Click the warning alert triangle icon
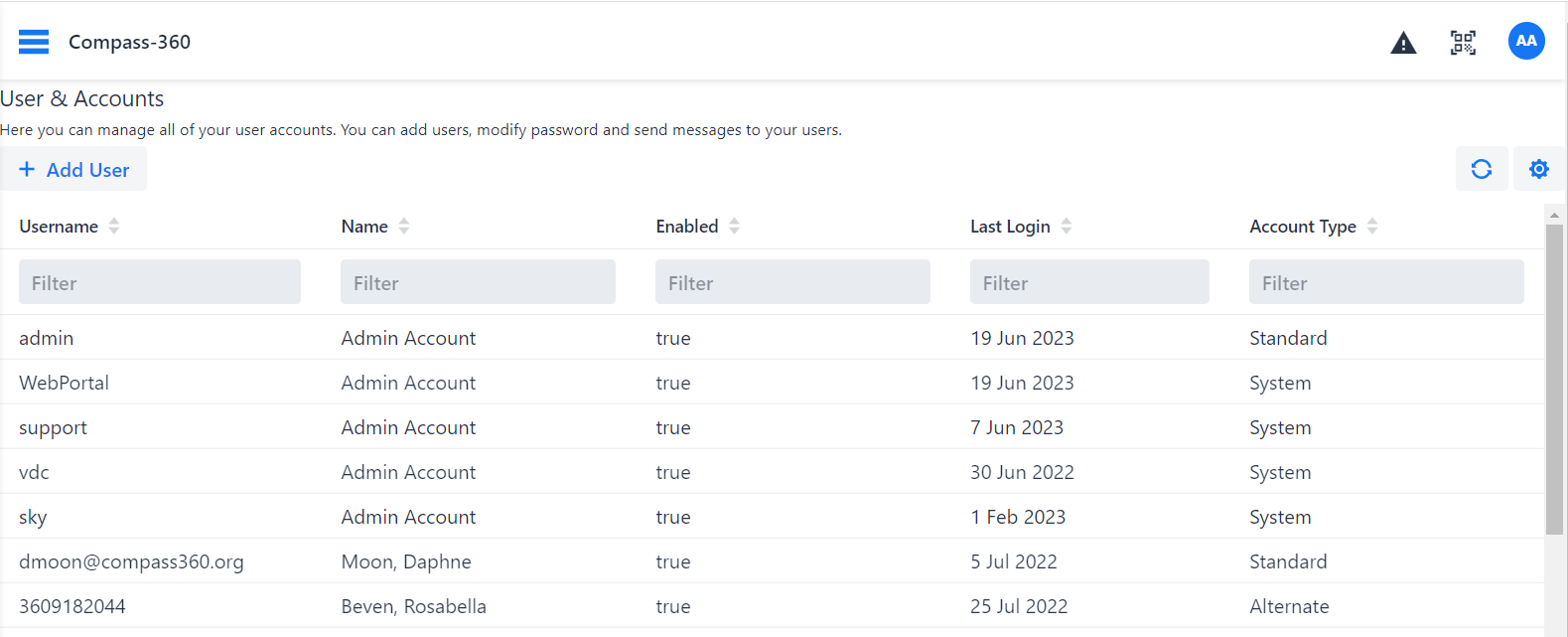The height and width of the screenshot is (637, 1568). (x=1403, y=43)
